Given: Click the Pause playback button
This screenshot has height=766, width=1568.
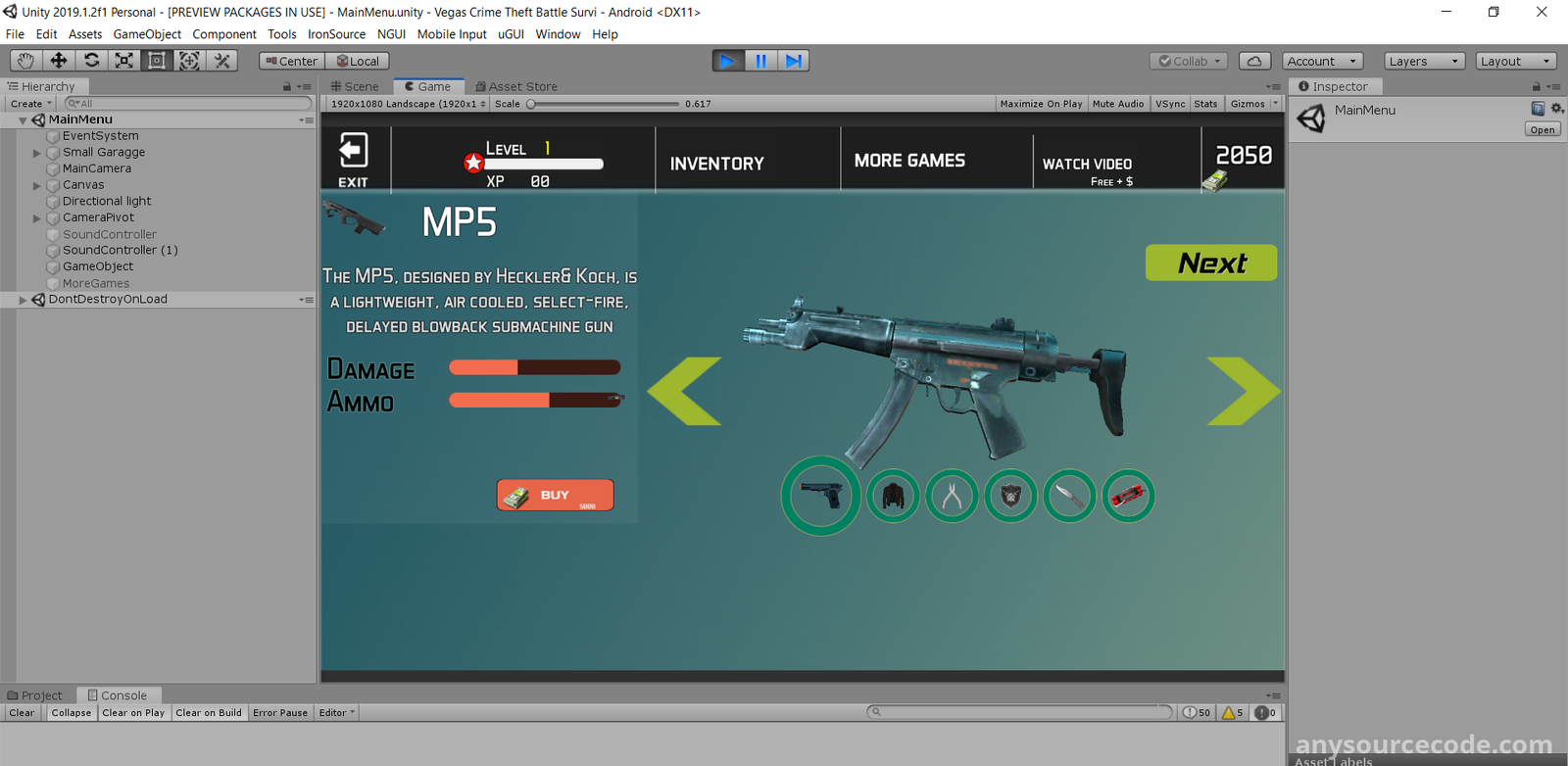Looking at the screenshot, I should 760,61.
